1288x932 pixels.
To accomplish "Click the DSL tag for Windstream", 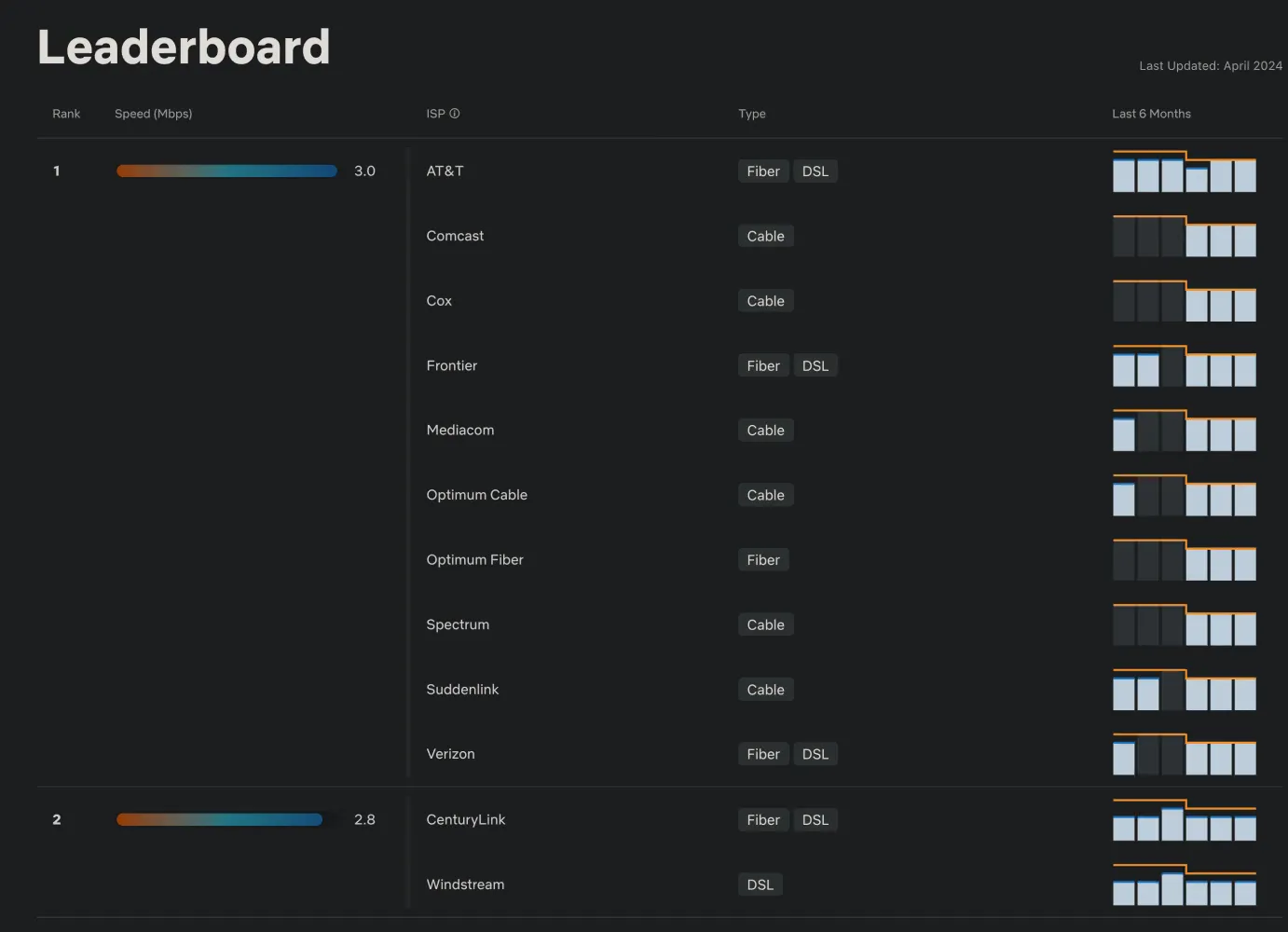I will click(760, 884).
